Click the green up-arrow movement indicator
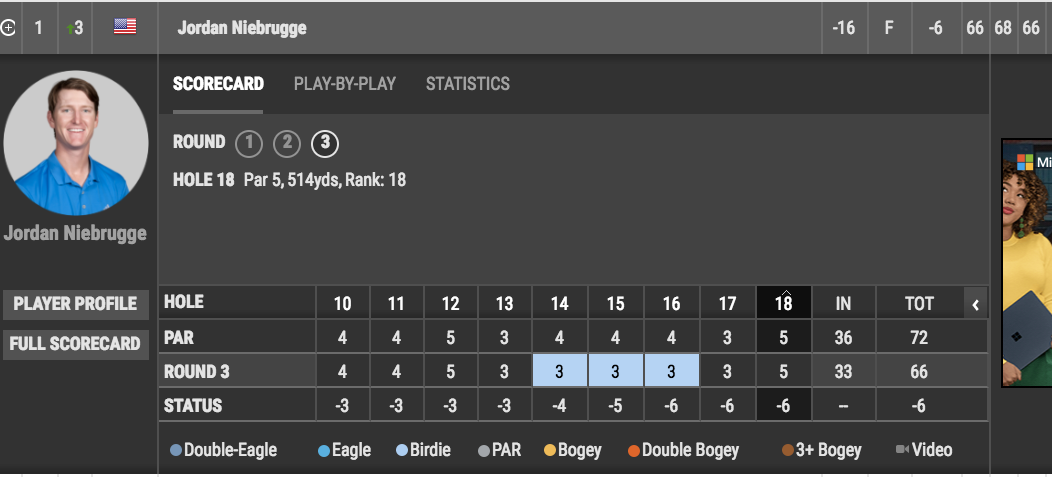This screenshot has height=477, width=1052. pyautogui.click(x=71, y=28)
